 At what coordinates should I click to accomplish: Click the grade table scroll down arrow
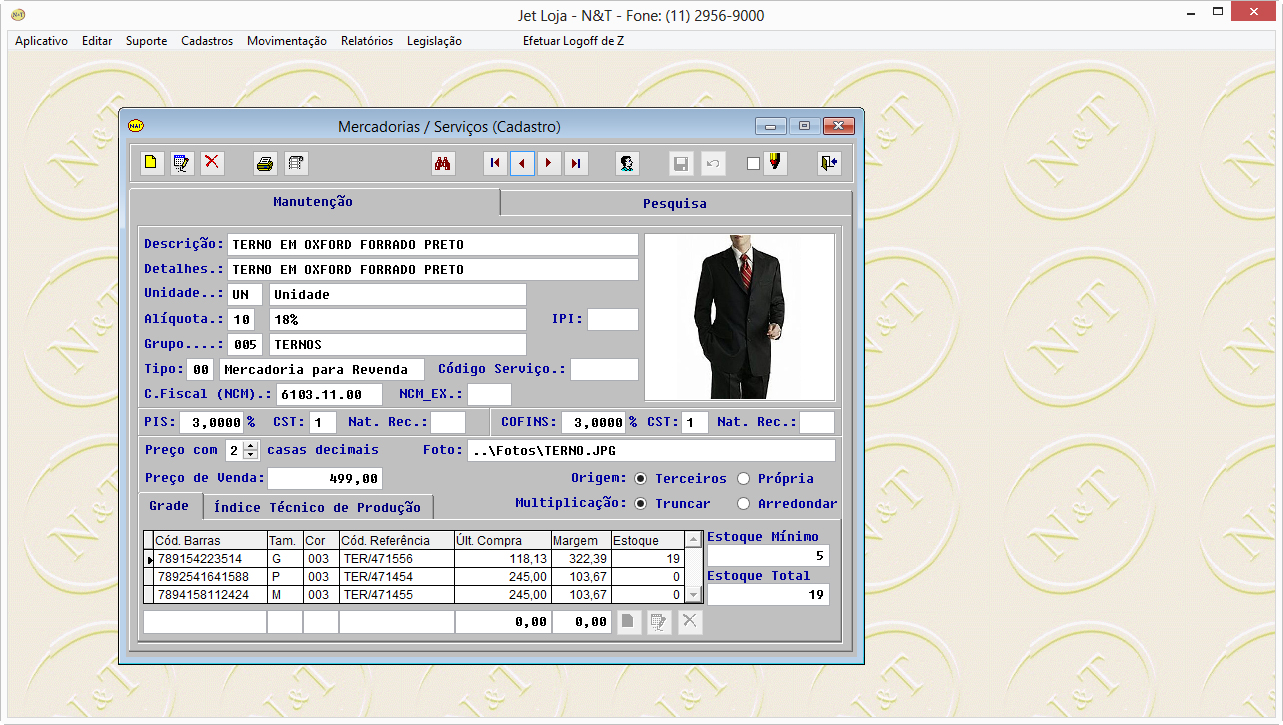click(694, 595)
